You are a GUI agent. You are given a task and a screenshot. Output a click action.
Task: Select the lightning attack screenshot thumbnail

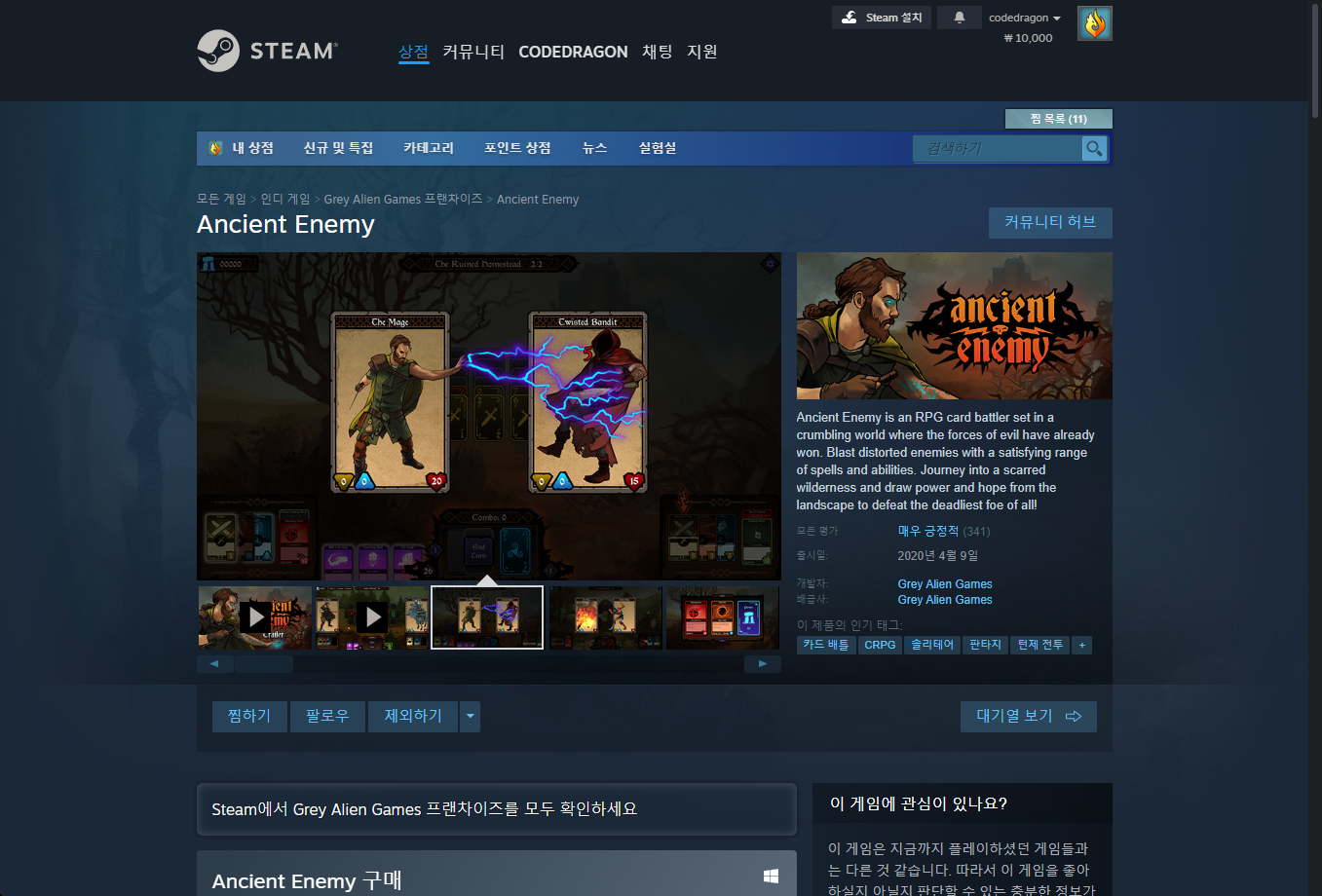tap(487, 616)
